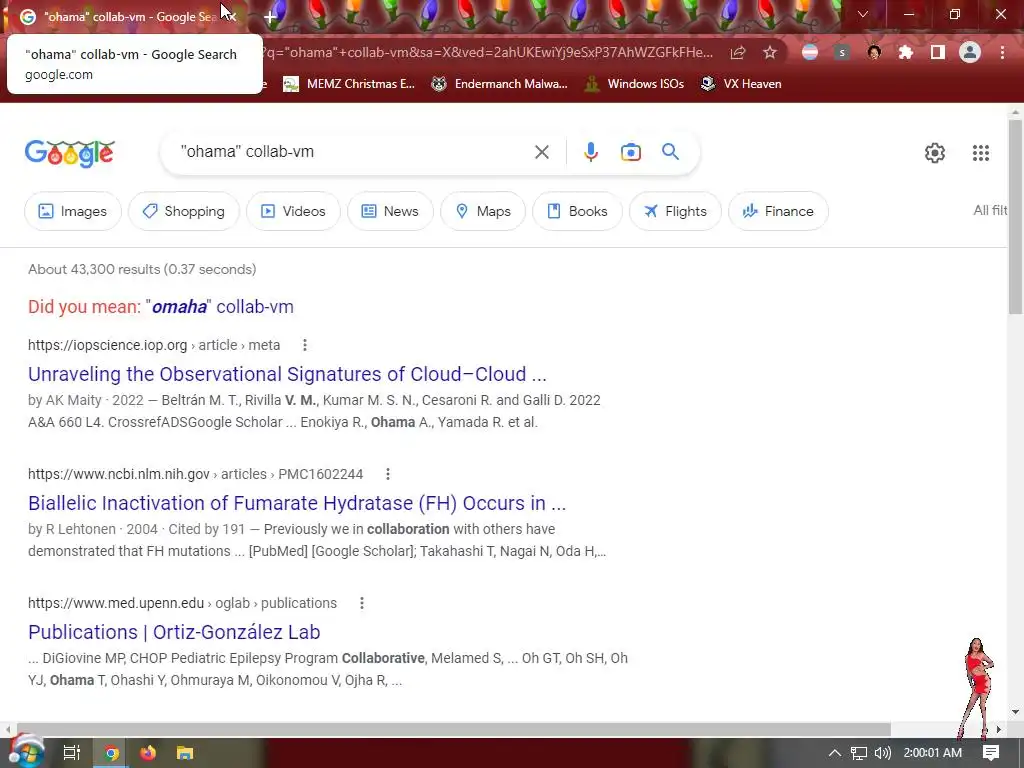1024x768 pixels.
Task: Open 'Publications | Ortiz-González Lab' result
Action: 174,632
